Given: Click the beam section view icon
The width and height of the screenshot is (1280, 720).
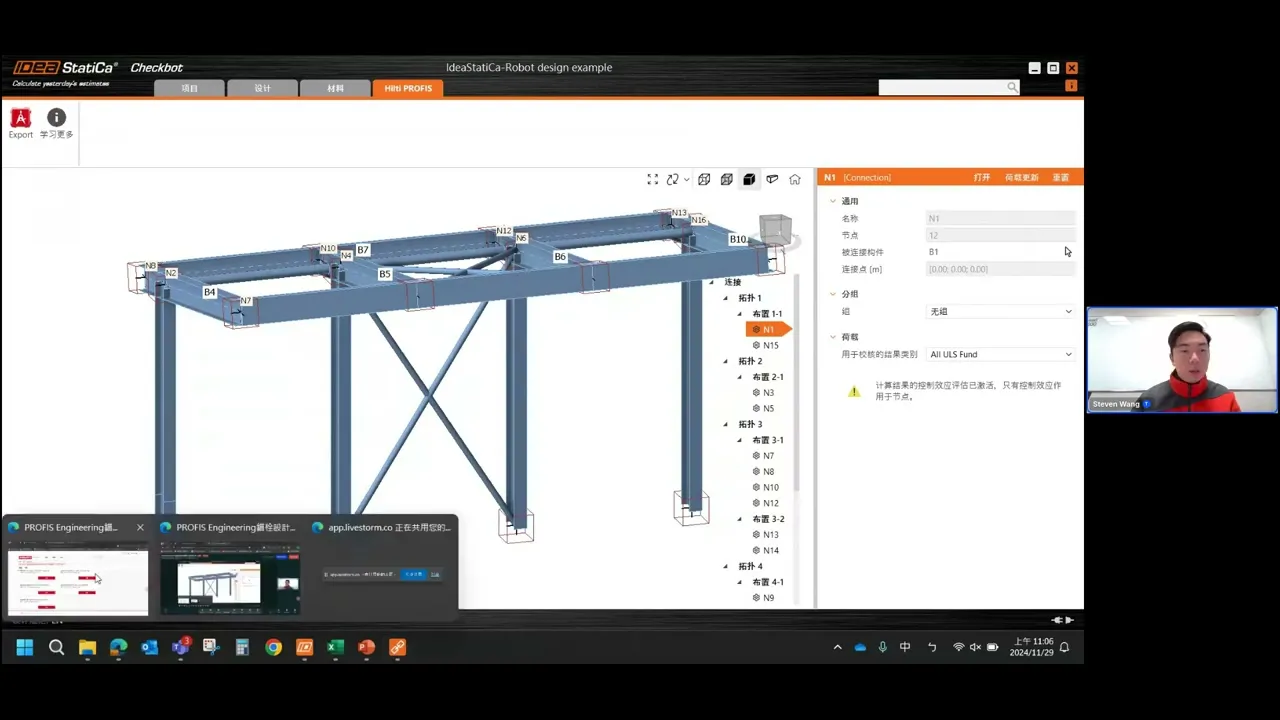Looking at the screenshot, I should pos(772,179).
